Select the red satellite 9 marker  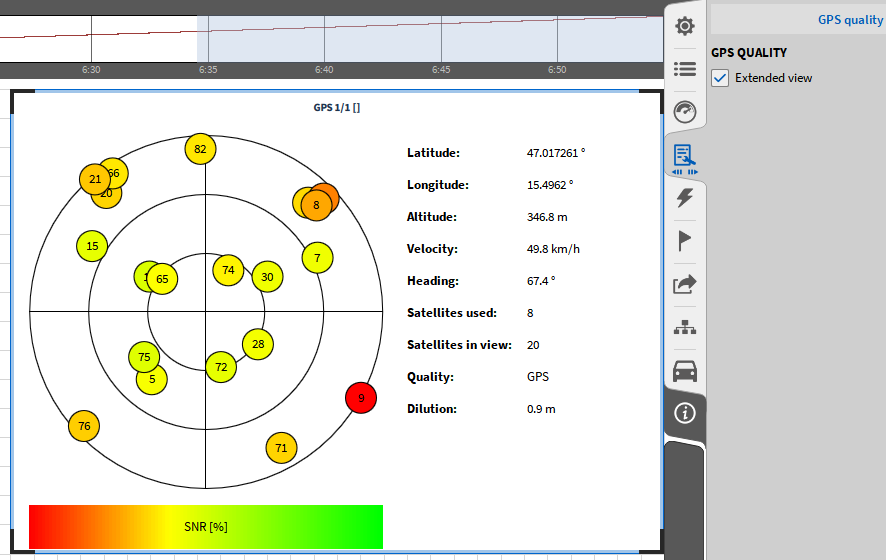pos(361,398)
